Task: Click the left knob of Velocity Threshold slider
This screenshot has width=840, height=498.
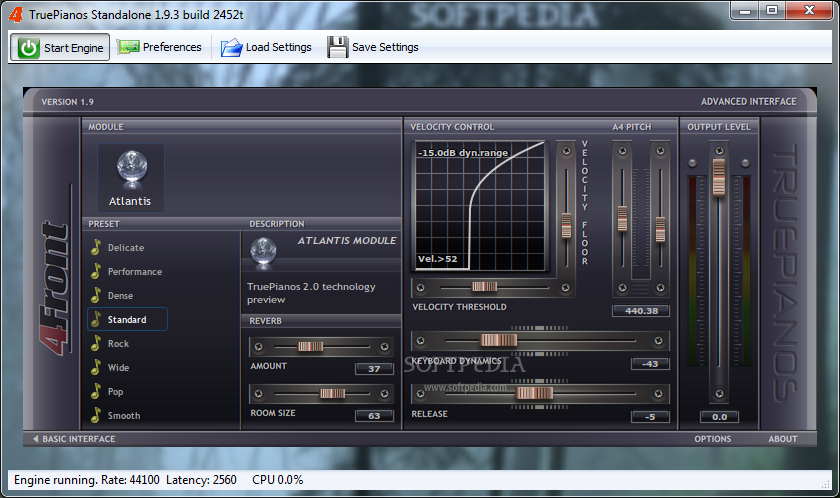Action: tap(421, 288)
